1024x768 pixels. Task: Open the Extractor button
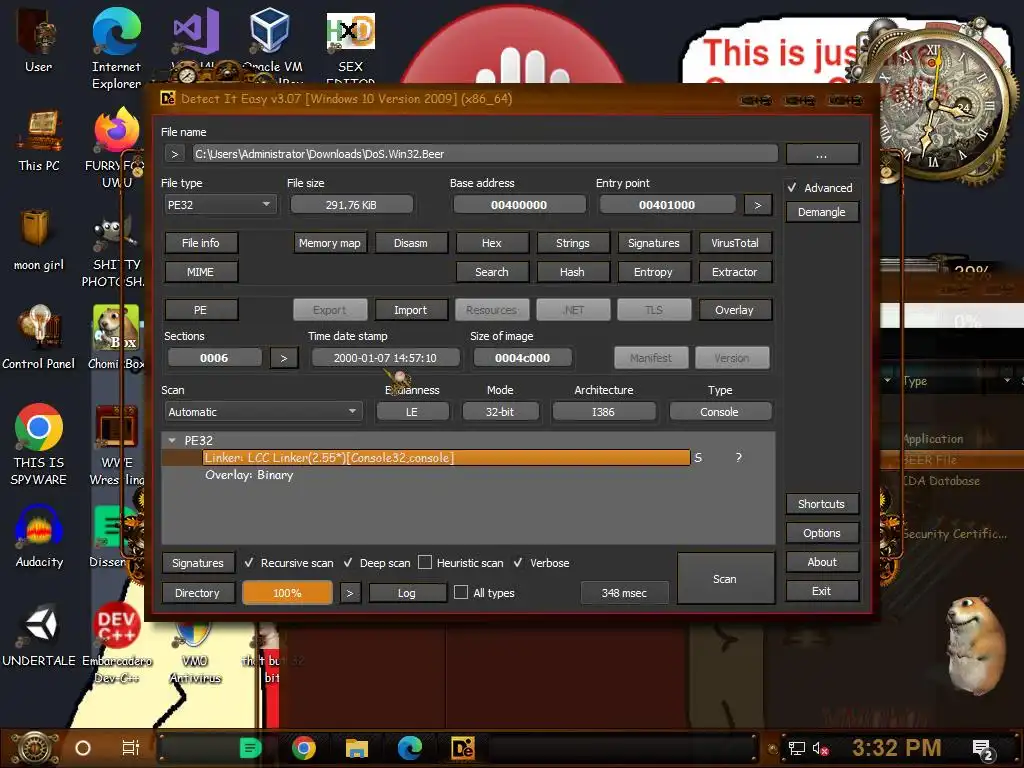(735, 272)
